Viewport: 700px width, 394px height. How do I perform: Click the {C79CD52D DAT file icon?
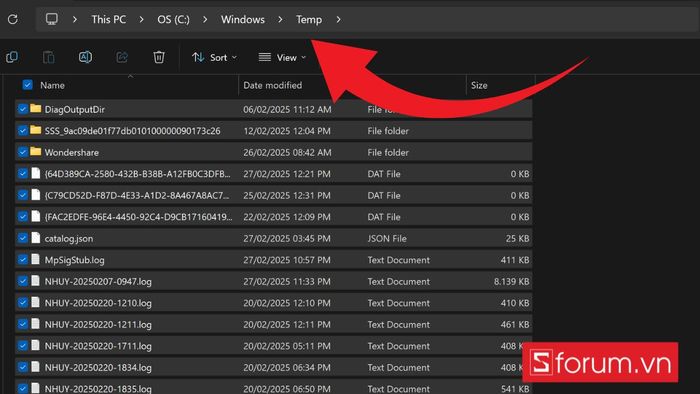pos(36,195)
